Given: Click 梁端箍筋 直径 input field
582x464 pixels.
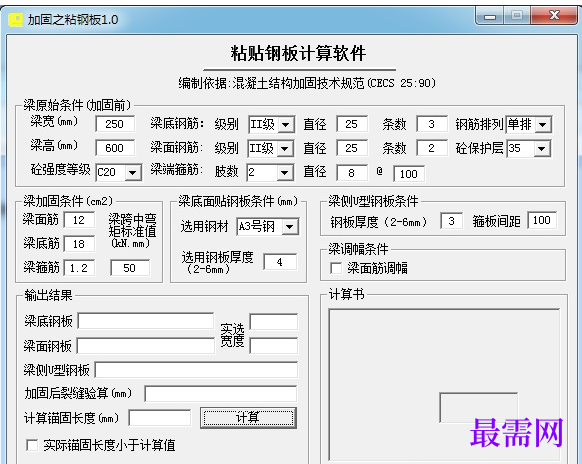Looking at the screenshot, I should point(352,173).
